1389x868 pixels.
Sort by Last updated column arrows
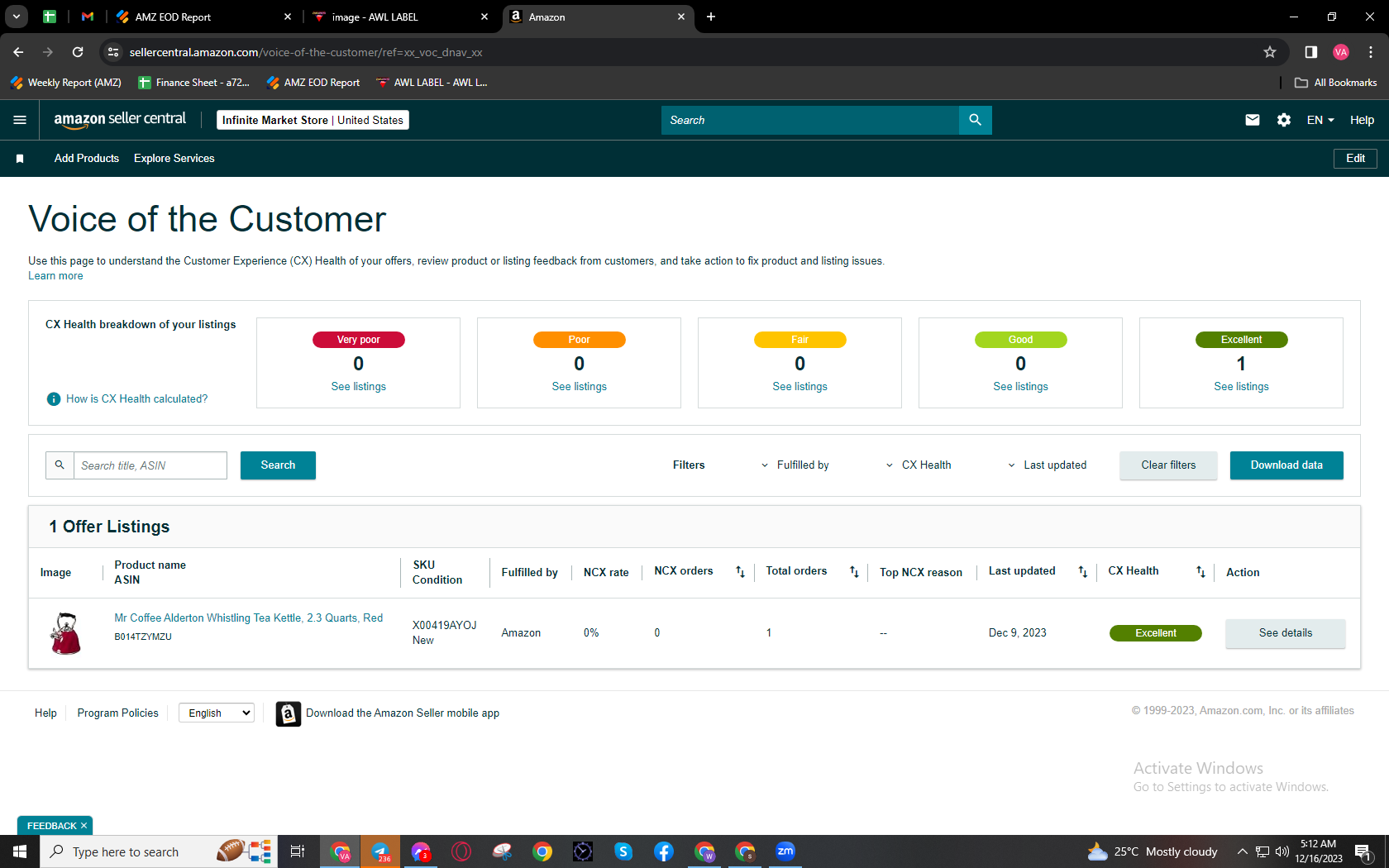point(1083,572)
